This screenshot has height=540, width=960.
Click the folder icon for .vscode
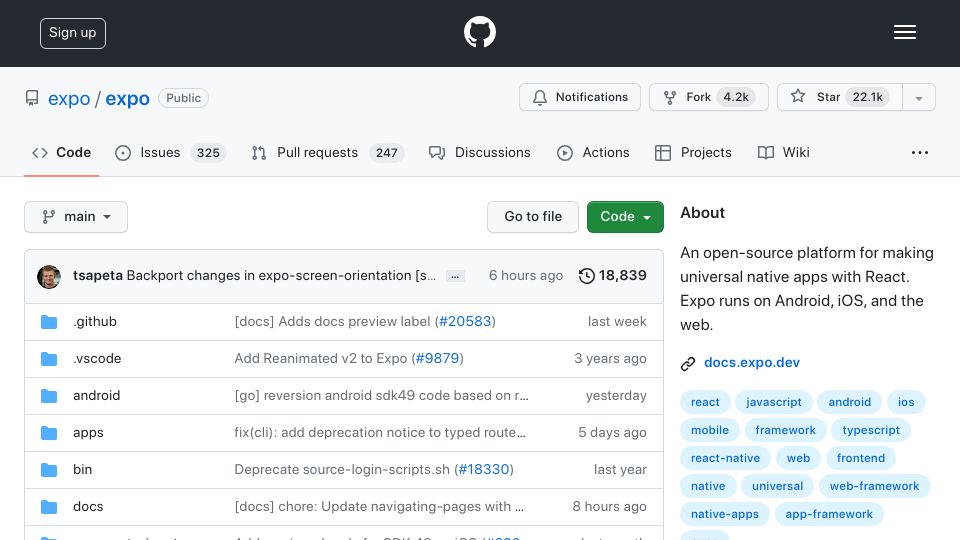pos(49,359)
